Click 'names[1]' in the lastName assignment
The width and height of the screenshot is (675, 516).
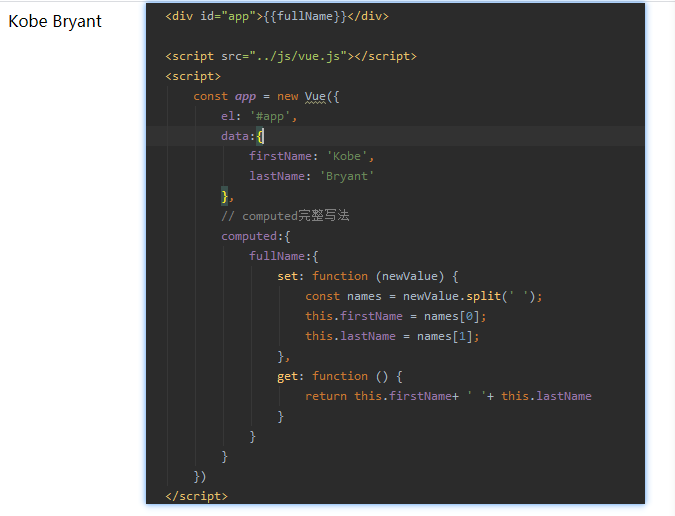[x=445, y=336]
